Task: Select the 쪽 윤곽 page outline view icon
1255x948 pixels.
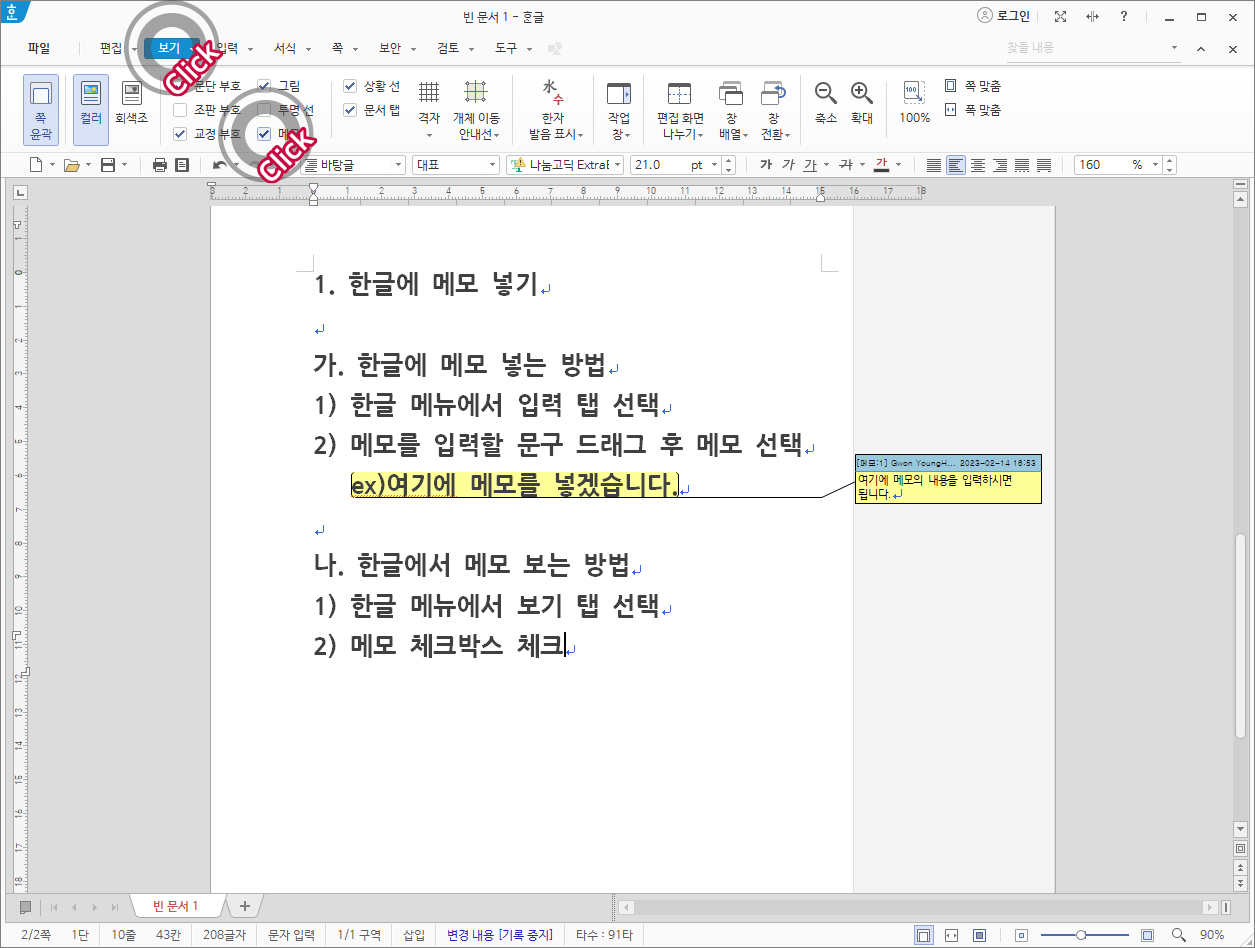Action: tap(40, 105)
